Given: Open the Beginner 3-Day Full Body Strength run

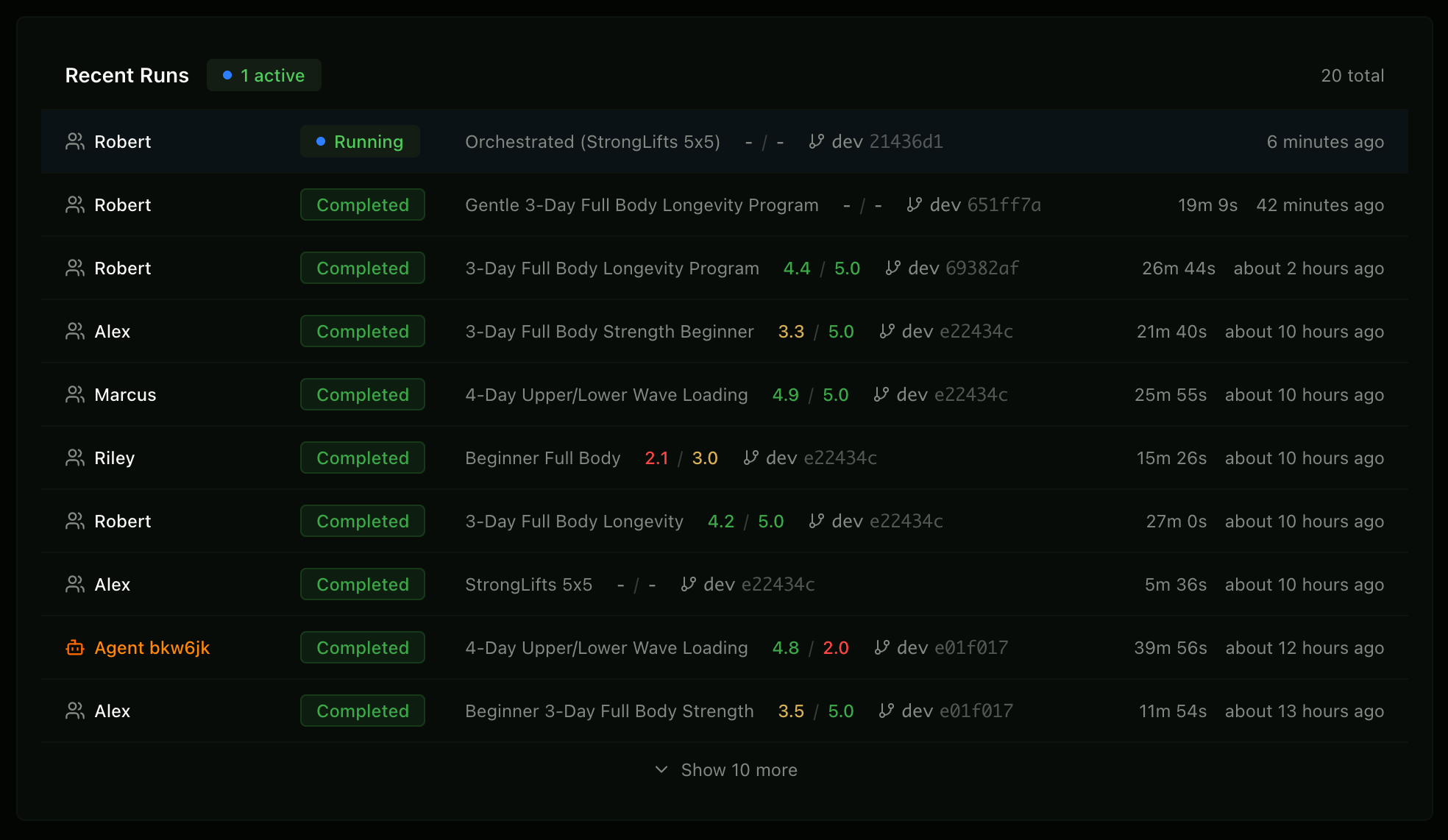Looking at the screenshot, I should (x=725, y=711).
